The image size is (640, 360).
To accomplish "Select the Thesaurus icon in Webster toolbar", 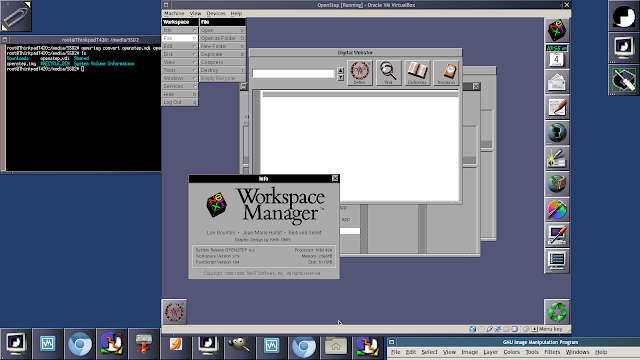I will click(446, 73).
